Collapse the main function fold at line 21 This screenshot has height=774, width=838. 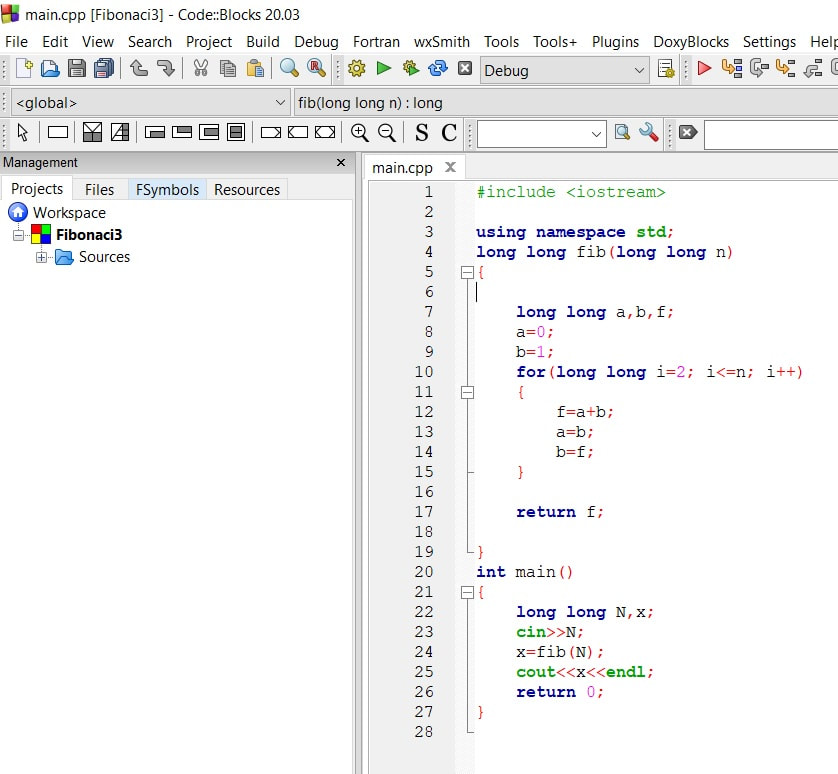tap(467, 592)
